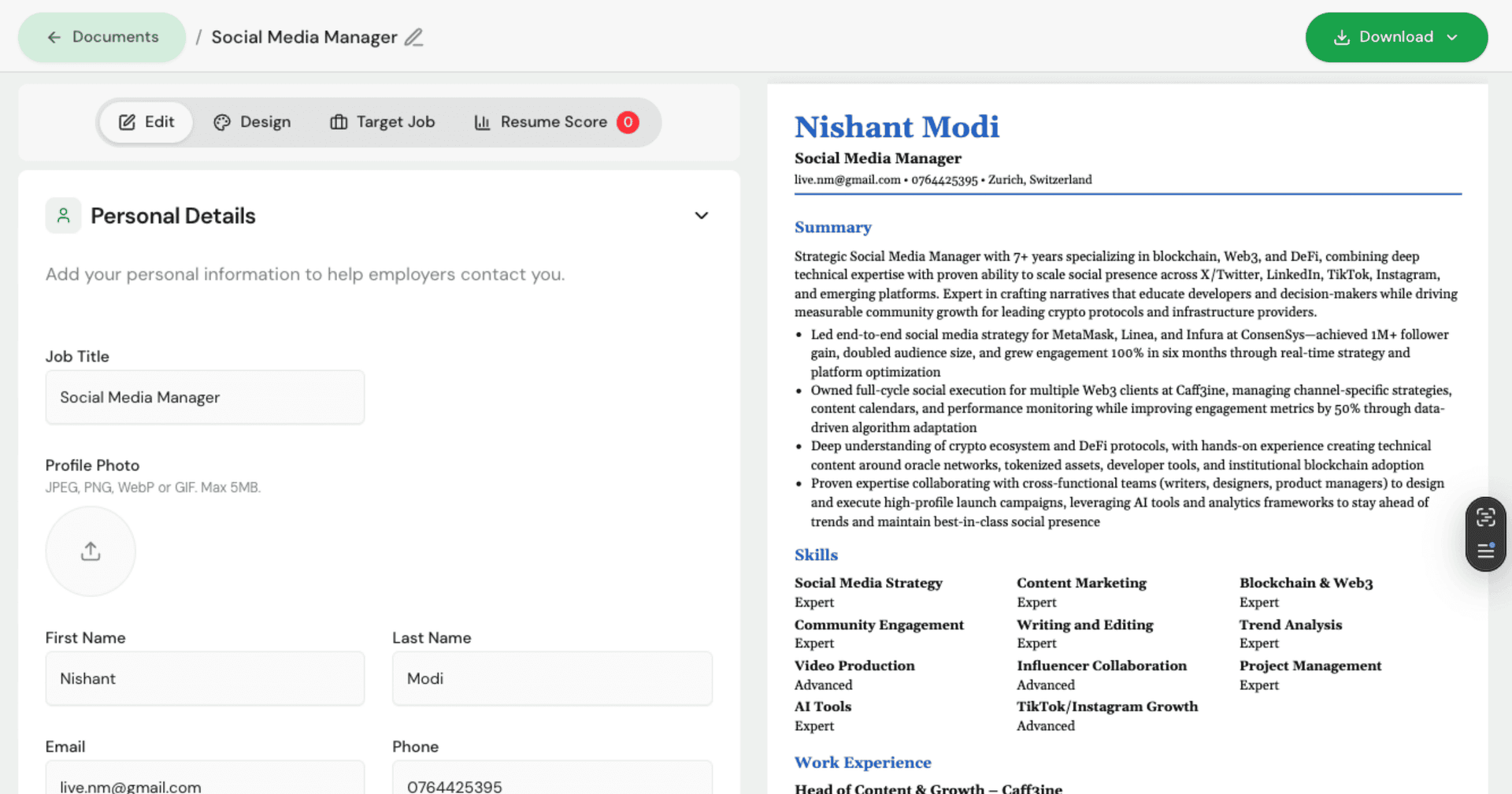
Task: Click the red score badge showing 0
Action: [x=628, y=122]
